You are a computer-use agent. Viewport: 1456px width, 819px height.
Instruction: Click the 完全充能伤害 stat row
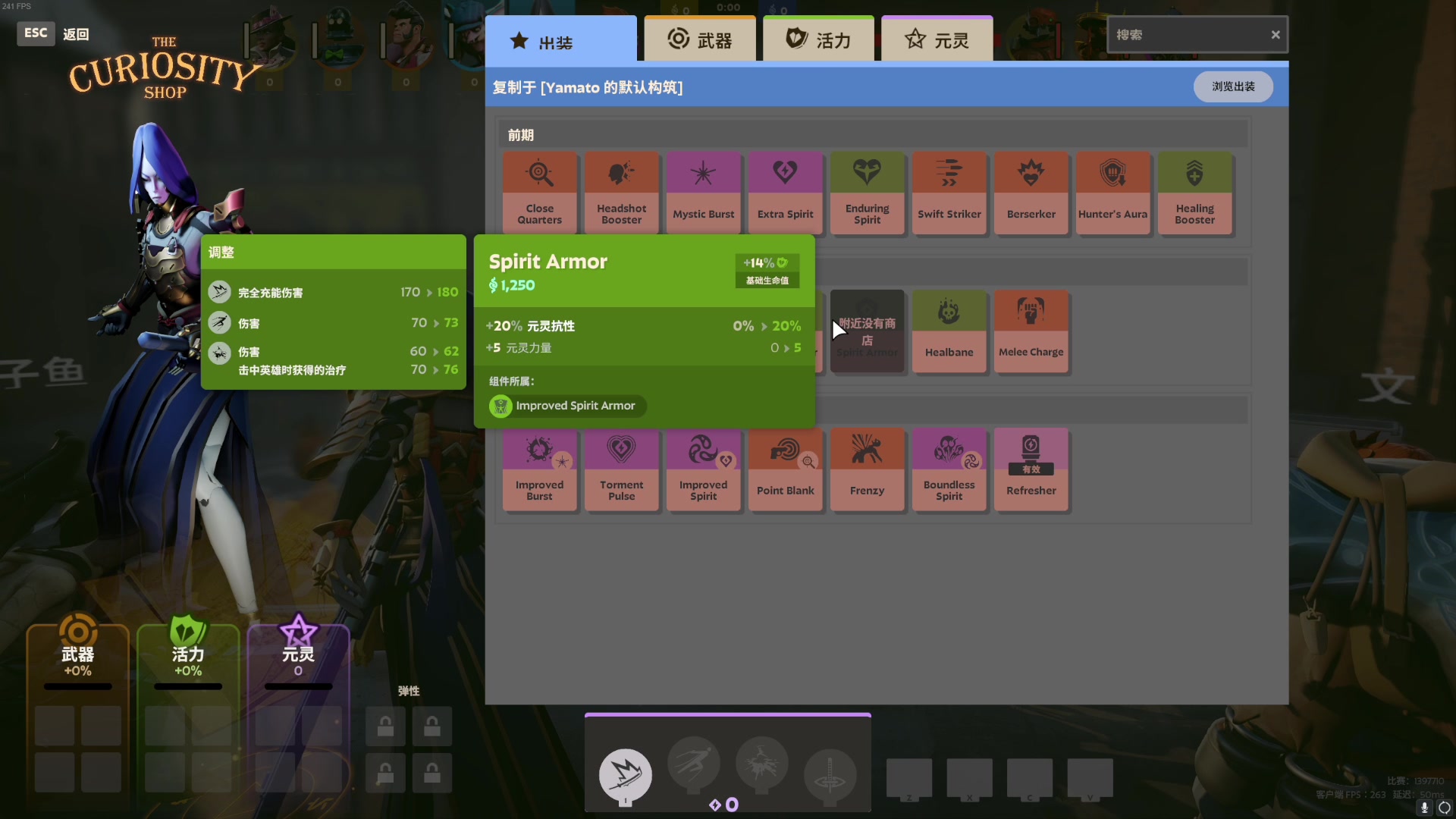click(334, 293)
